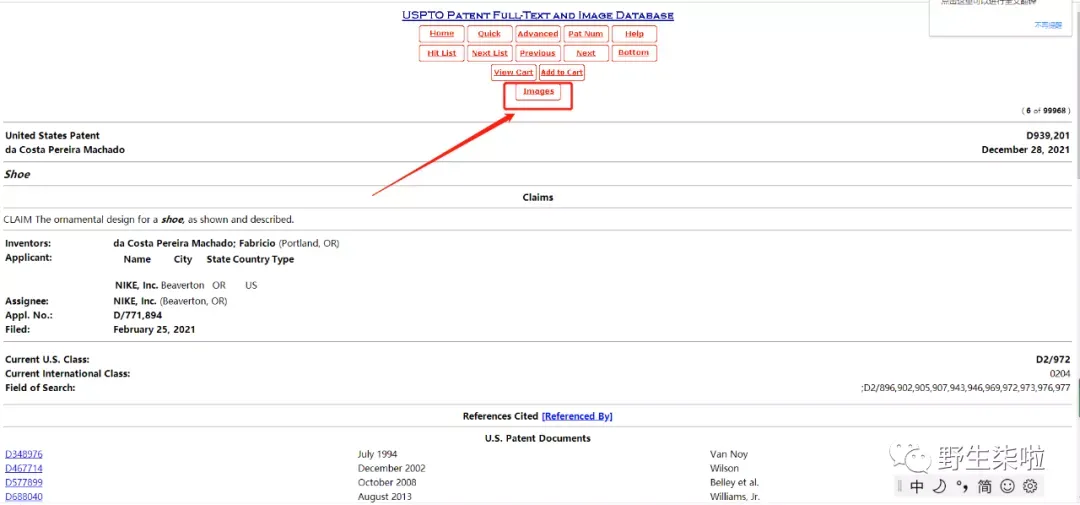Click the Wilson inventor cell

click(x=724, y=468)
